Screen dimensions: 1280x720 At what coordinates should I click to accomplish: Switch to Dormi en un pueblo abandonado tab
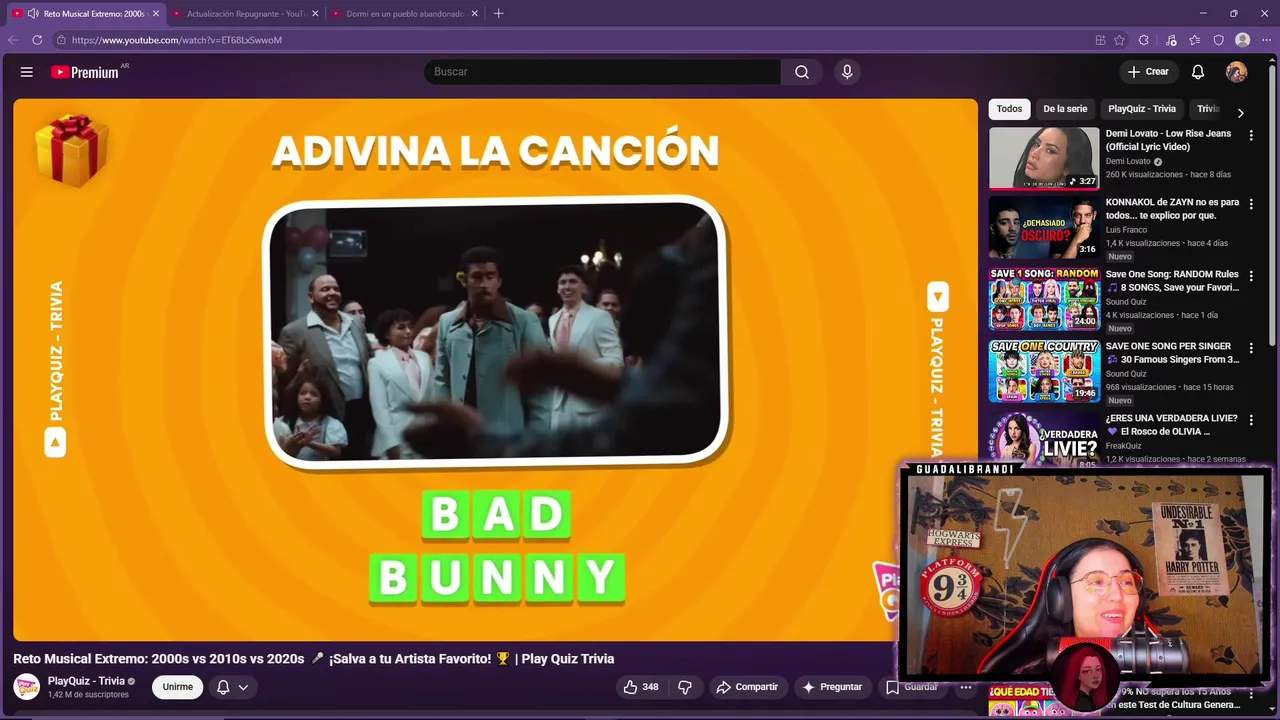click(x=405, y=14)
